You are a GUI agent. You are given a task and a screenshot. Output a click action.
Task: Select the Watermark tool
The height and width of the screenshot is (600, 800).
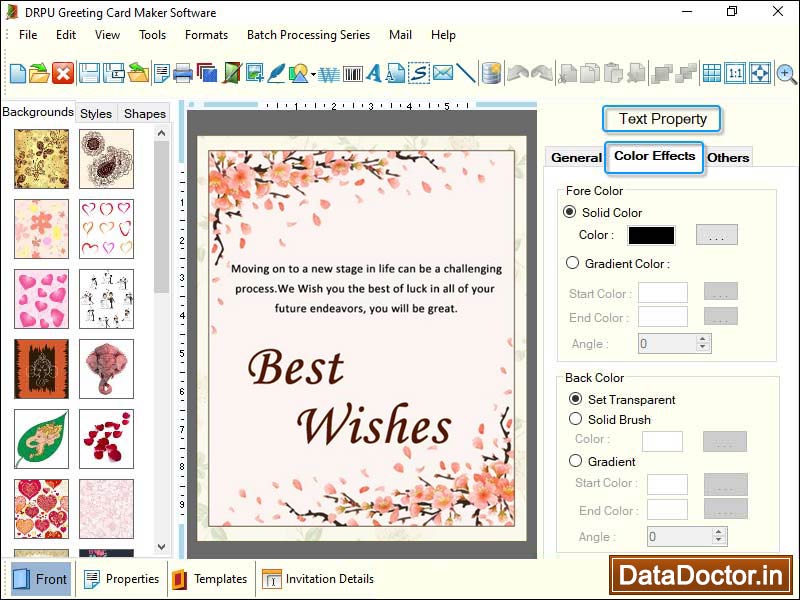[x=330, y=73]
